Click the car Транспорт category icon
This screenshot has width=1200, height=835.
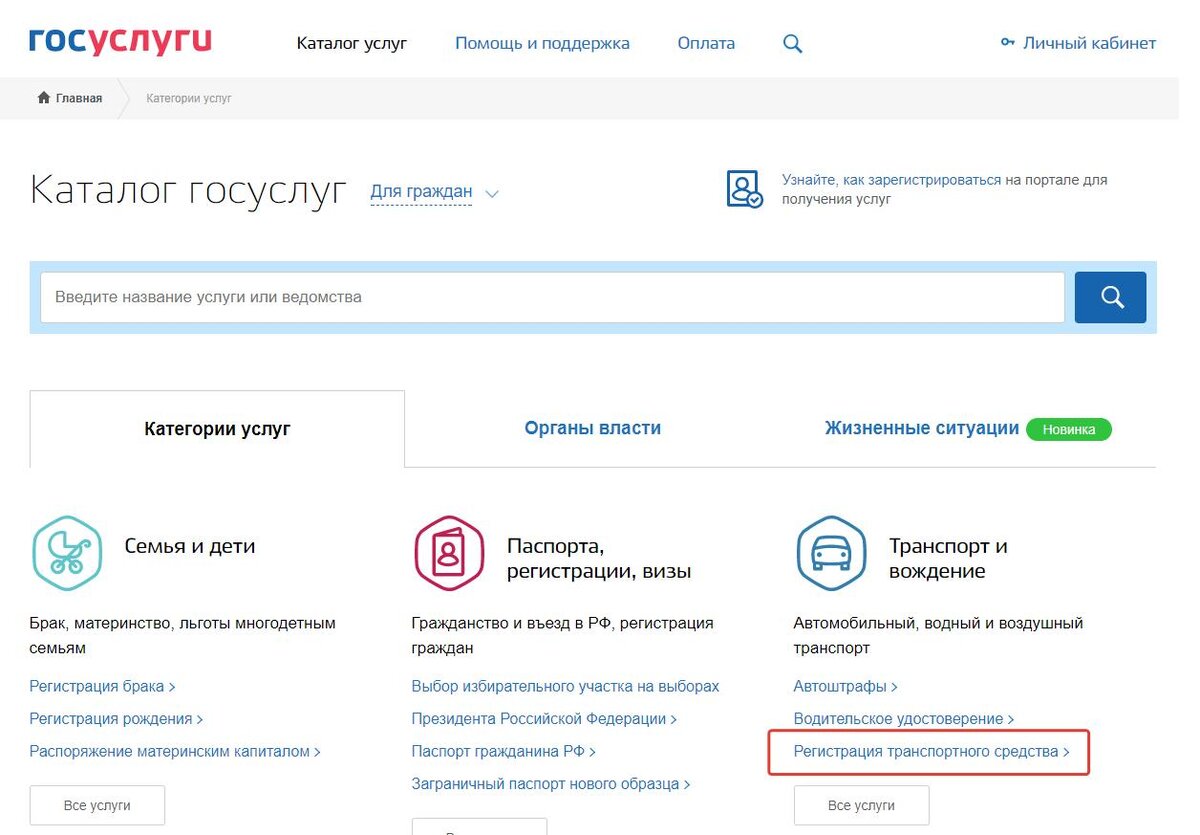click(x=831, y=553)
